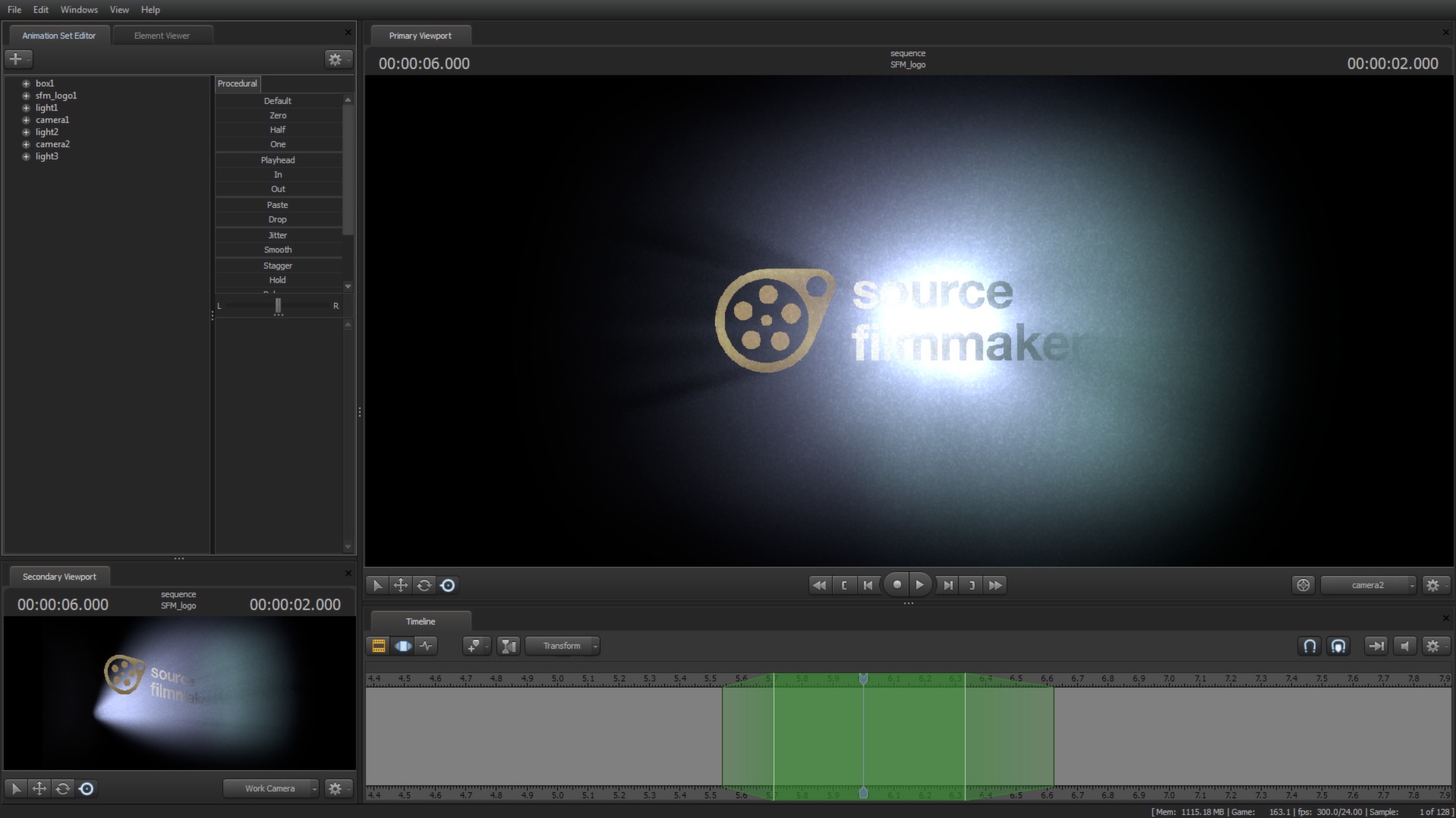Viewport: 1456px width, 818px height.
Task: Open the Windows menu
Action: point(79,9)
